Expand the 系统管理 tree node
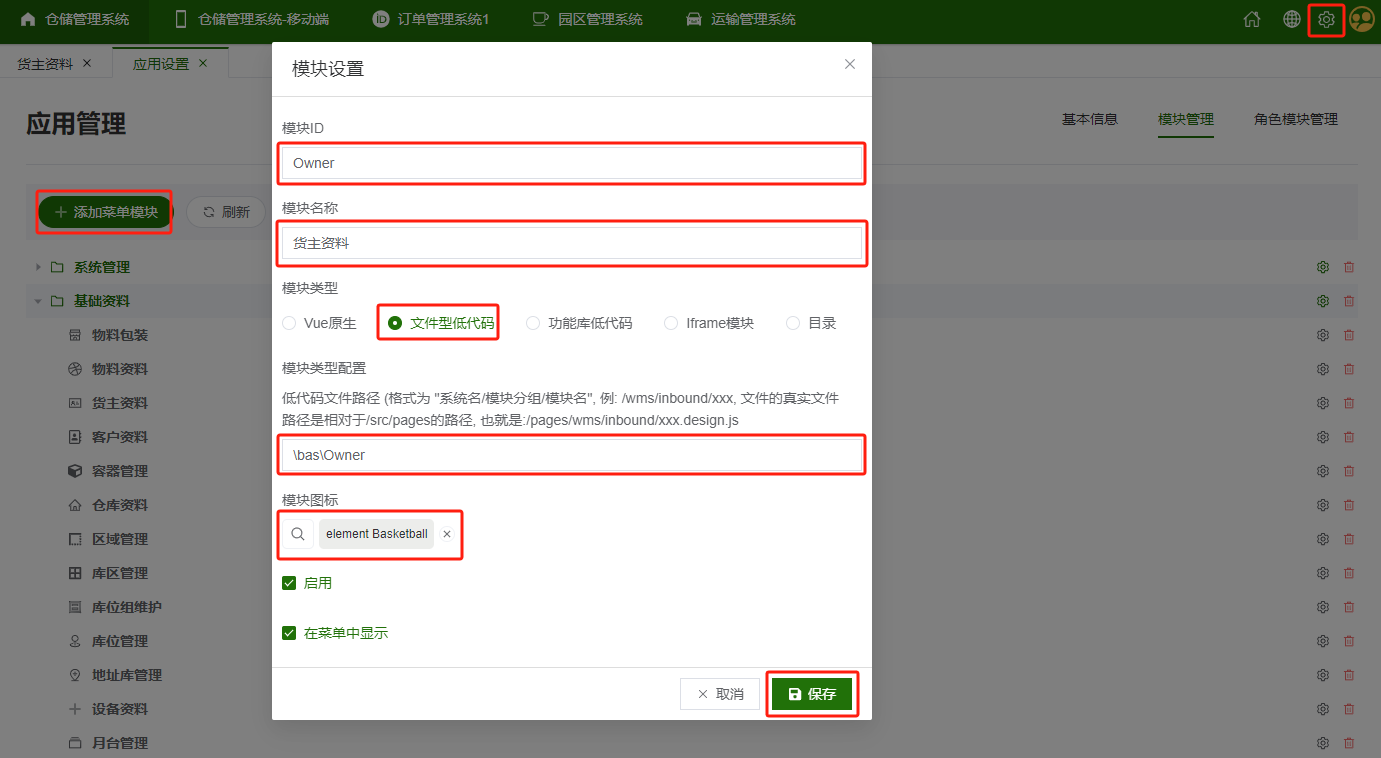Viewport: 1381px width, 758px height. [38, 267]
